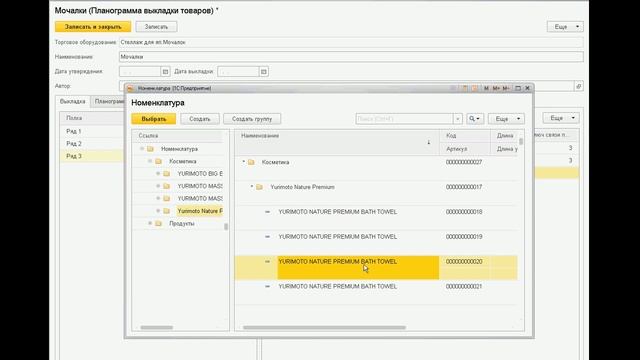The height and width of the screenshot is (360, 640).
Task: Open the Еще menu above the planogram table
Action: coord(561,118)
